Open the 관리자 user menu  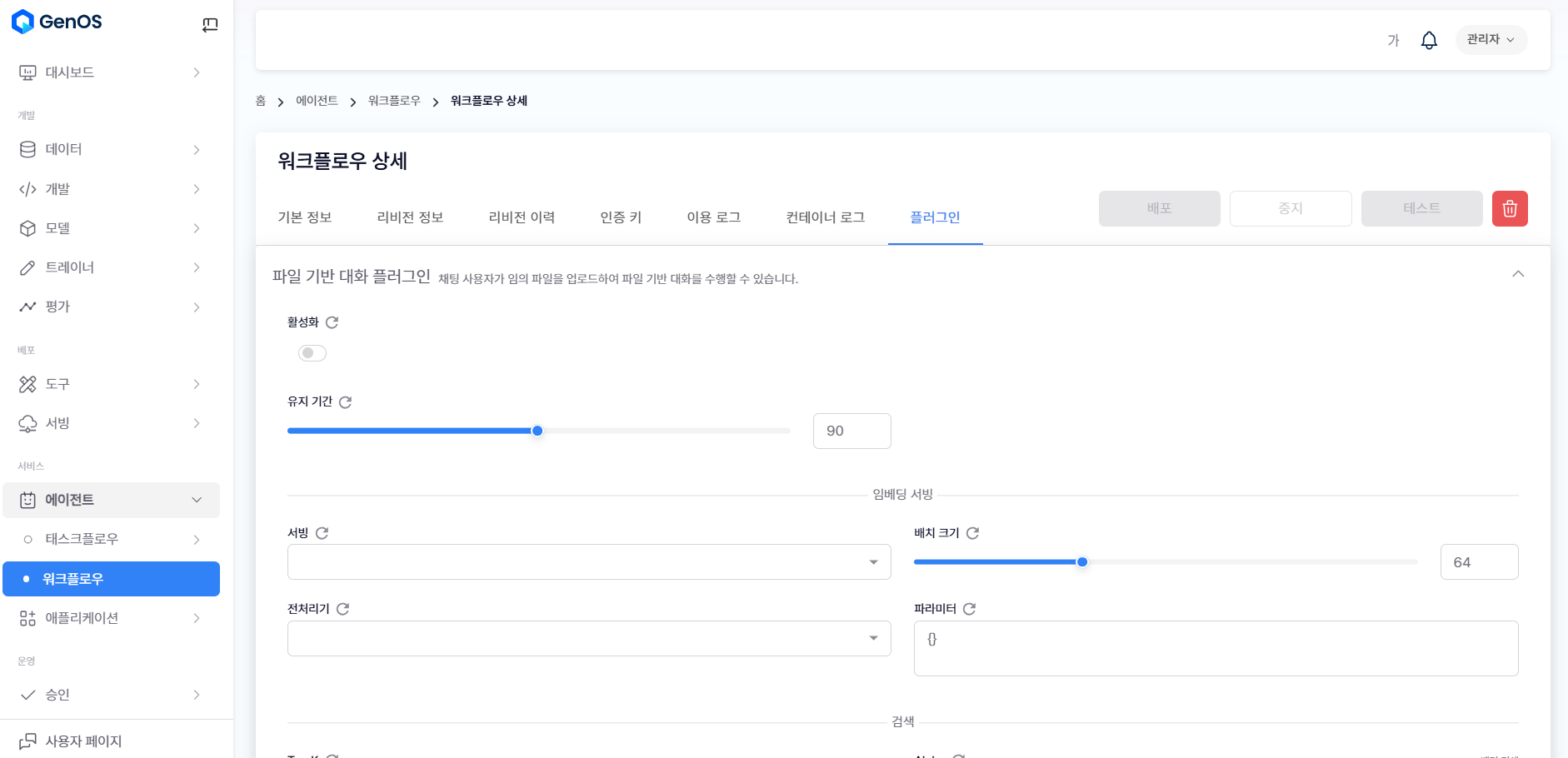(x=1491, y=40)
